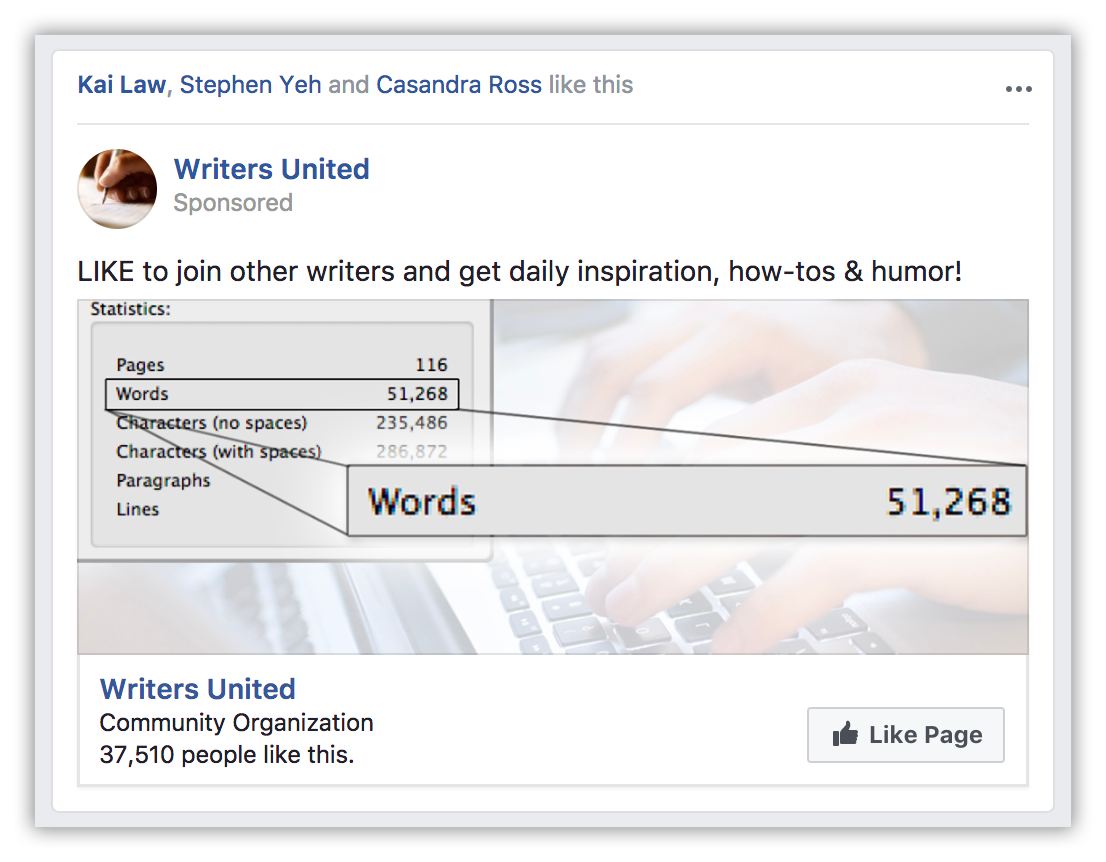
Task: Click thumbs-up icon inside Like Page button
Action: point(845,735)
